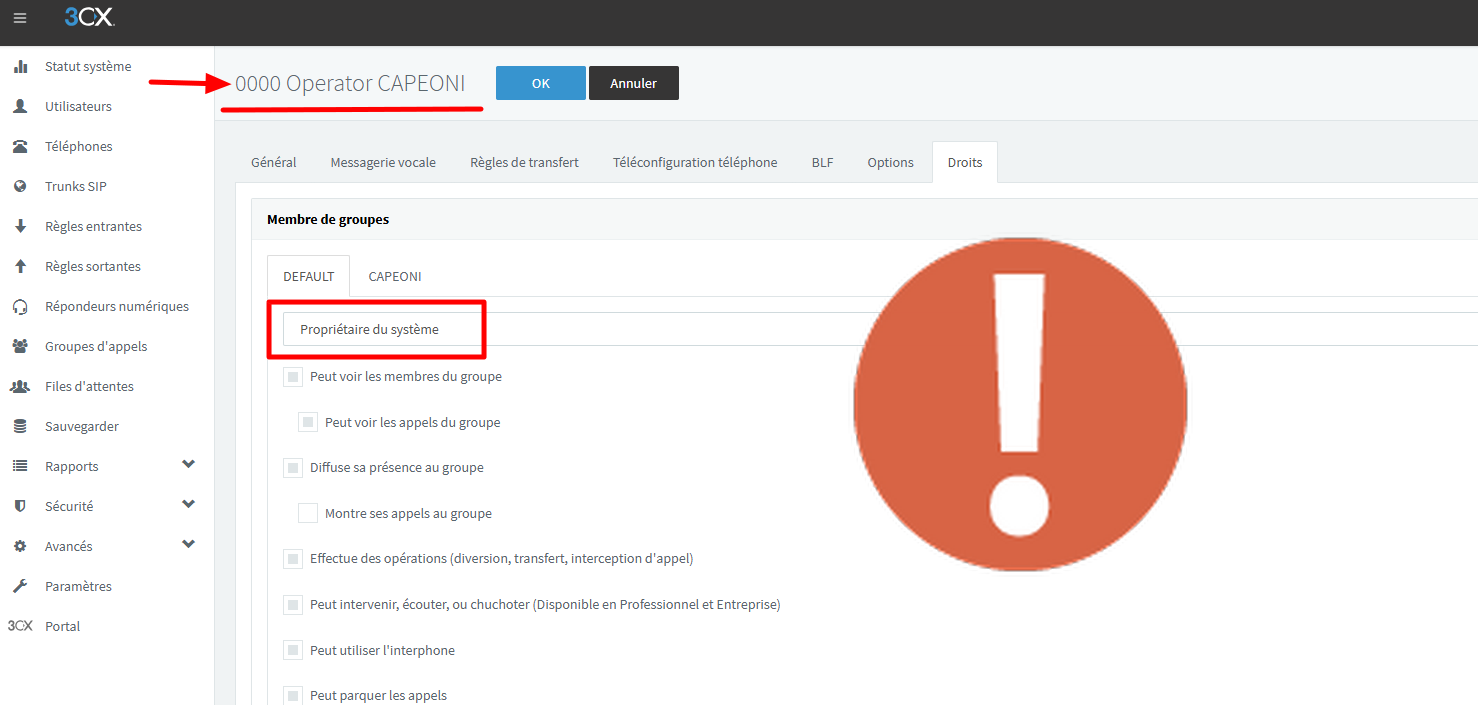Toggle Peut voir les membres du groupe
This screenshot has width=1478, height=705.
pos(293,377)
